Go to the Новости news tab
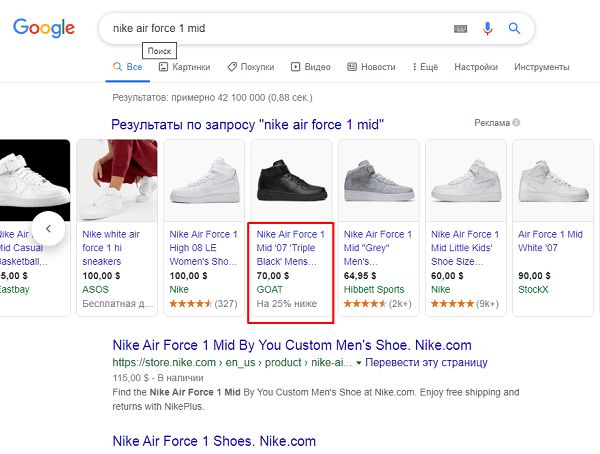The image size is (600, 454). (371, 67)
